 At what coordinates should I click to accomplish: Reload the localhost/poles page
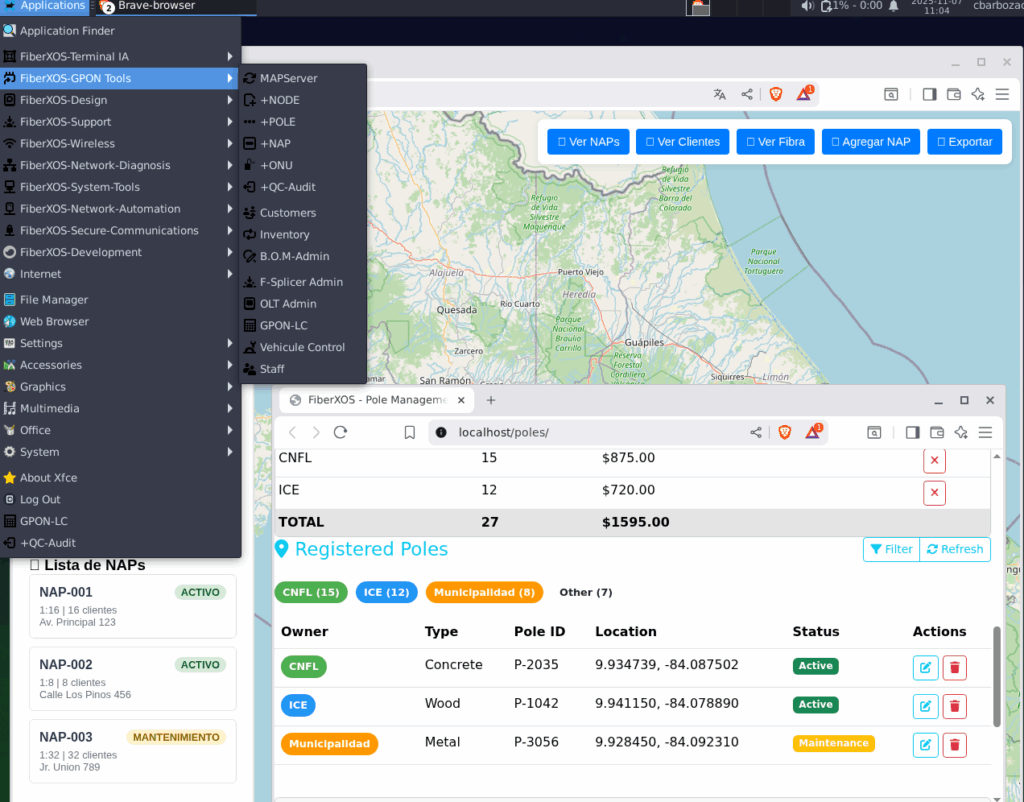340,432
